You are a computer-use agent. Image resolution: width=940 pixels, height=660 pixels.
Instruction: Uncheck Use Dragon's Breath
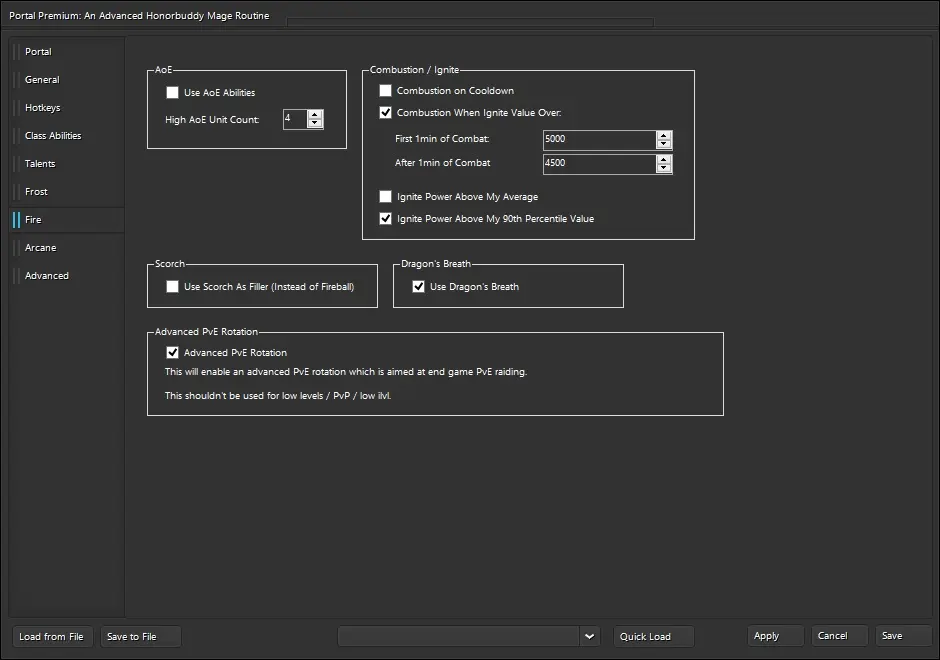[x=418, y=287]
